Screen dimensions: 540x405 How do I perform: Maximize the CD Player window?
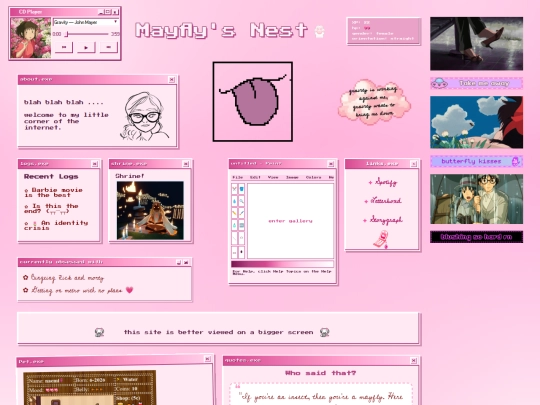[108, 12]
